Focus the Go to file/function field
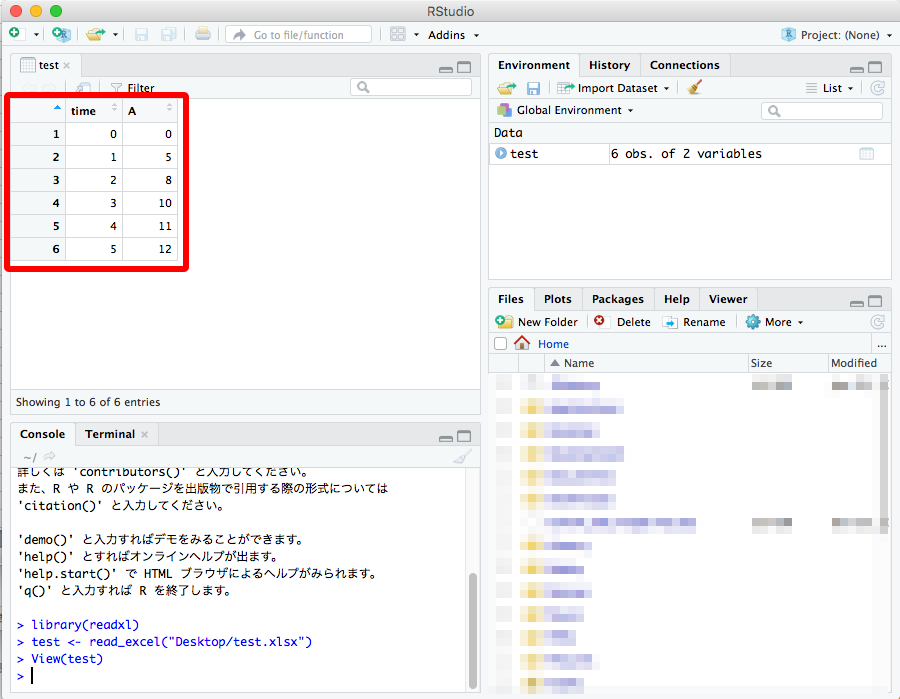900x699 pixels. pos(298,34)
